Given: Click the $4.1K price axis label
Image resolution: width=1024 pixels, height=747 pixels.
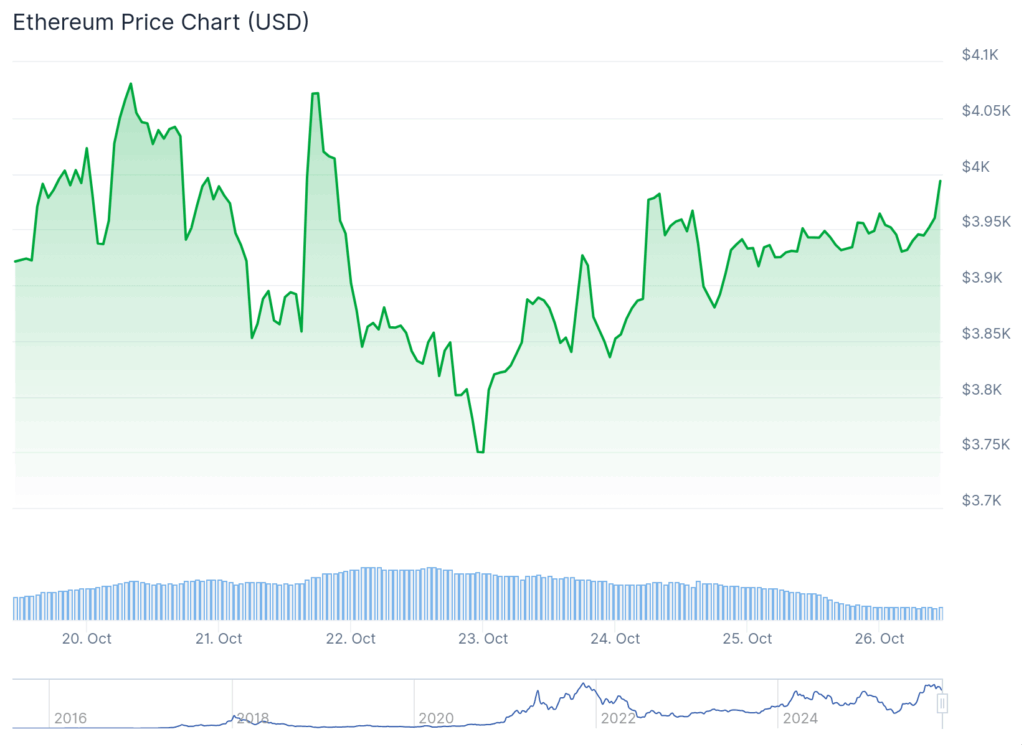Looking at the screenshot, I should click(980, 56).
